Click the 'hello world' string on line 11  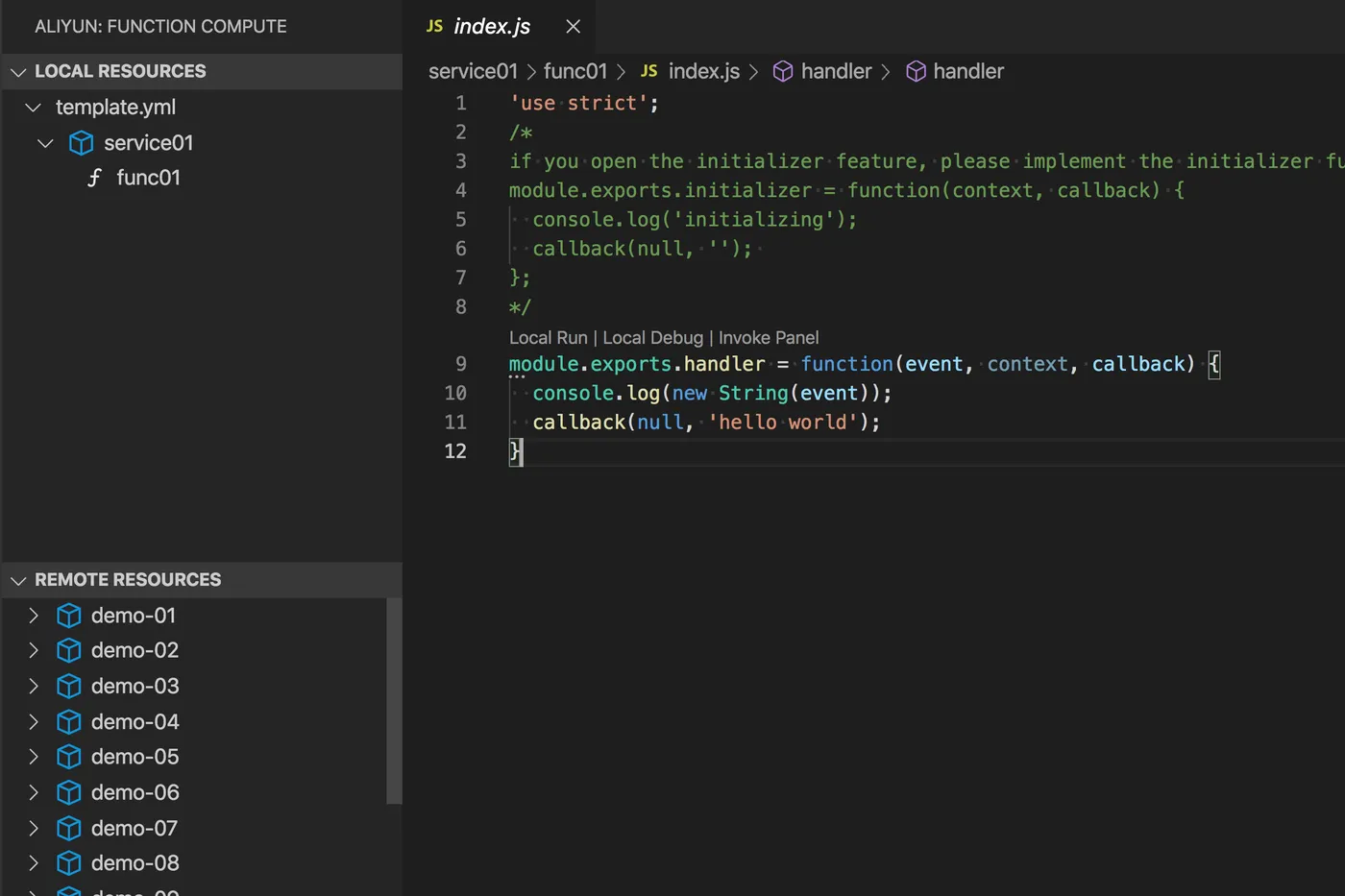(x=782, y=423)
